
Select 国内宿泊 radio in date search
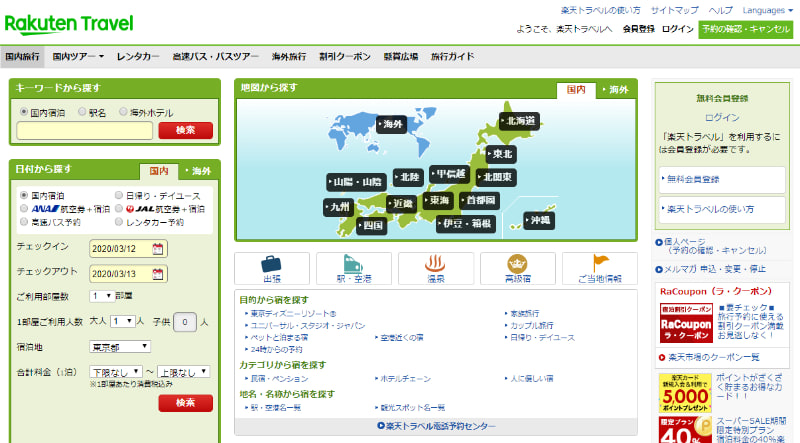(23, 195)
